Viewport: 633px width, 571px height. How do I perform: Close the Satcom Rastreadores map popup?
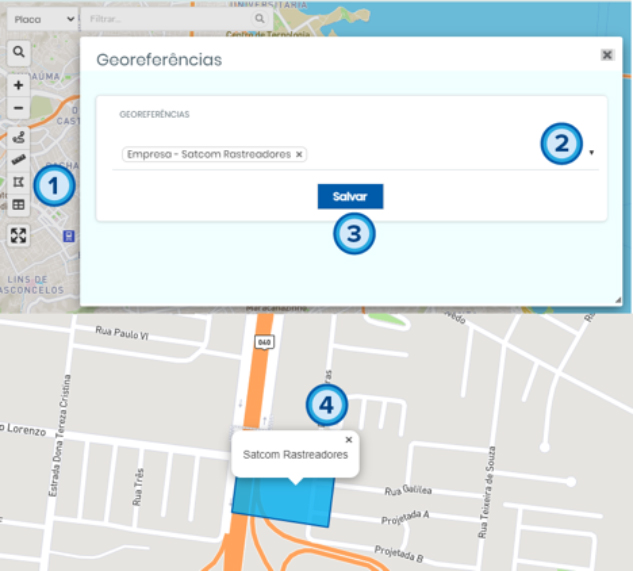349,439
